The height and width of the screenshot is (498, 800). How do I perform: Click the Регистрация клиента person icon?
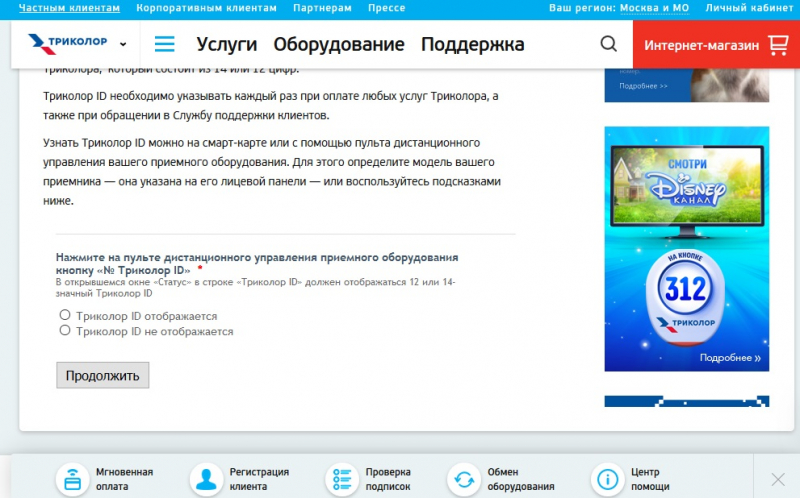206,479
